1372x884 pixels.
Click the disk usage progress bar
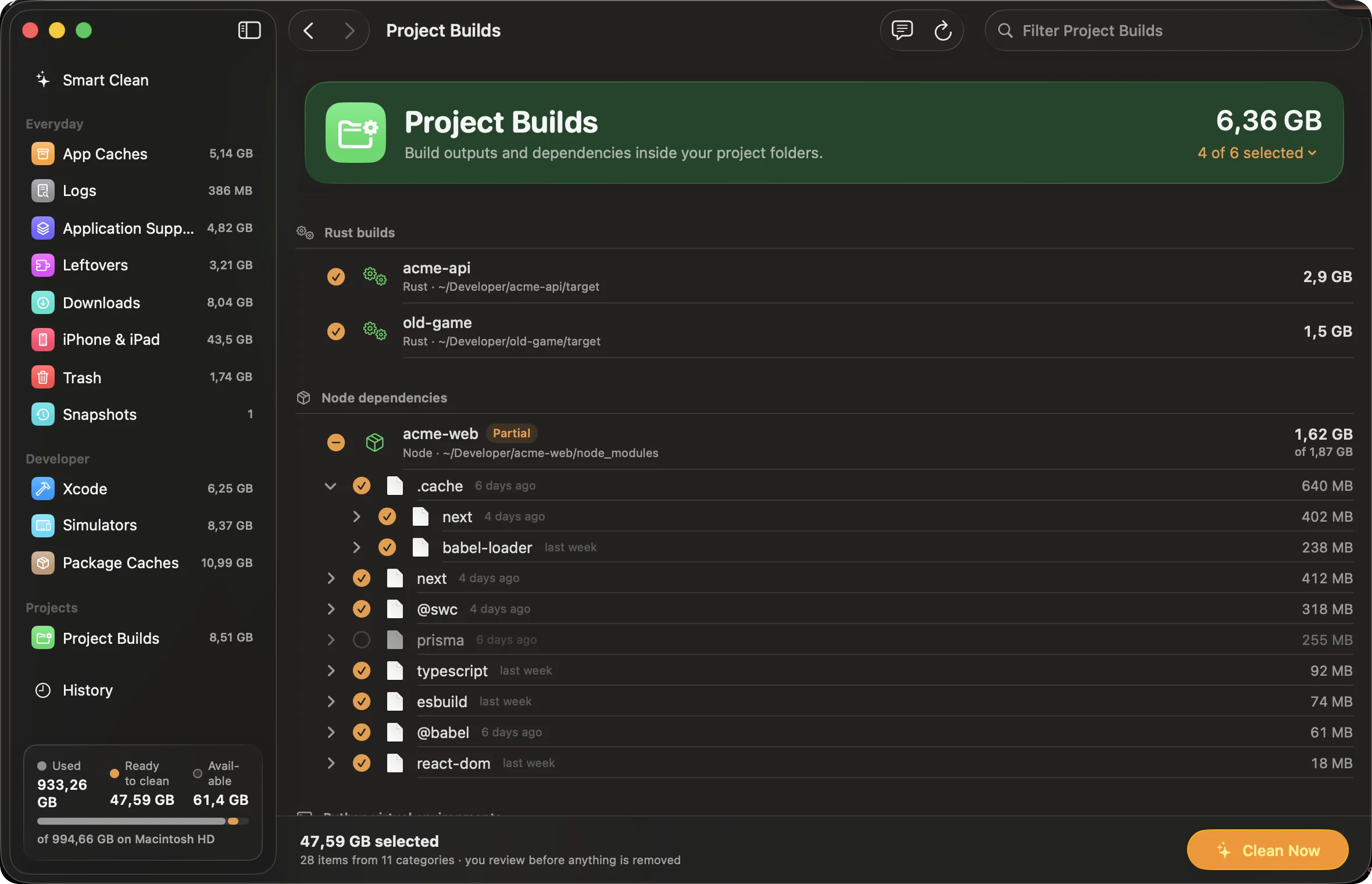coord(142,821)
